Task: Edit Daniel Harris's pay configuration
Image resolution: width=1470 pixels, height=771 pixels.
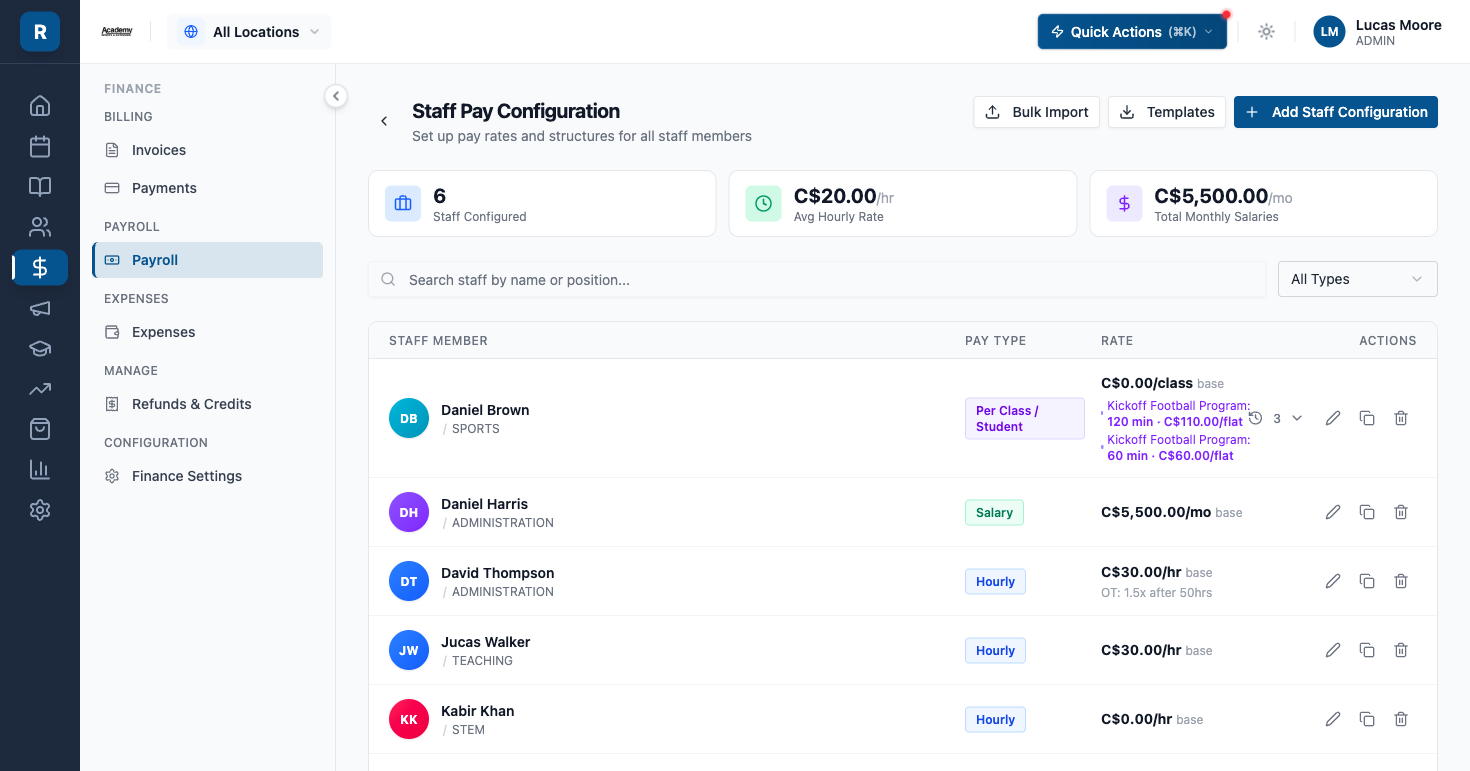Action: pos(1333,512)
